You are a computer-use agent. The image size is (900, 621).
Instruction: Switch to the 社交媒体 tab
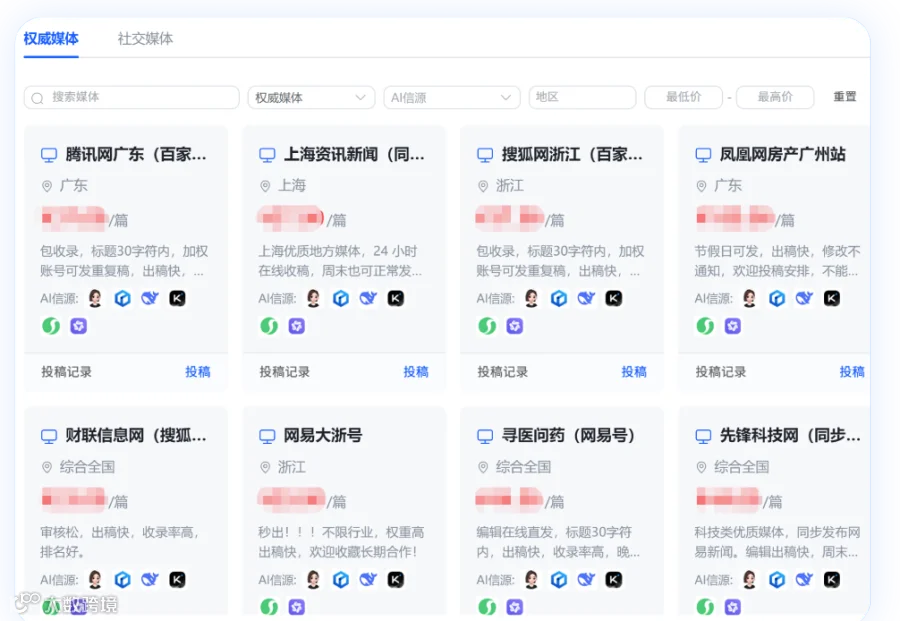point(145,38)
